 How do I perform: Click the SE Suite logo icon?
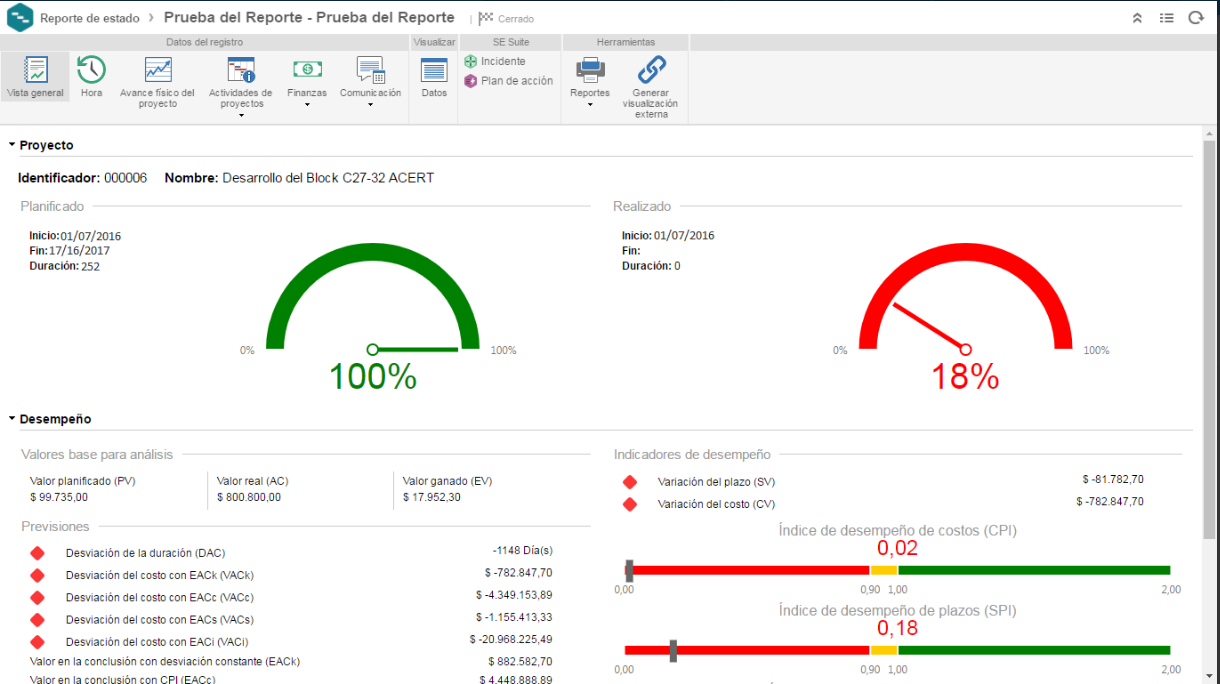(x=19, y=18)
